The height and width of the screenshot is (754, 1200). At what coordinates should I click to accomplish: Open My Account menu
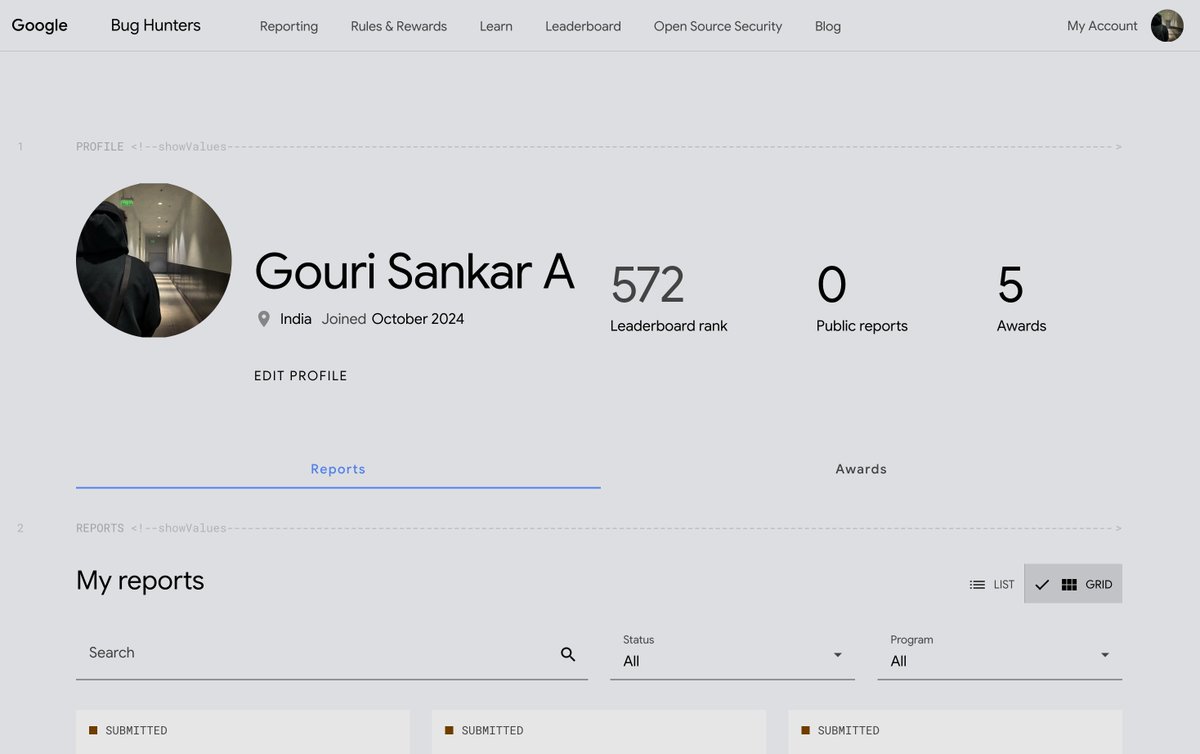pos(1102,26)
